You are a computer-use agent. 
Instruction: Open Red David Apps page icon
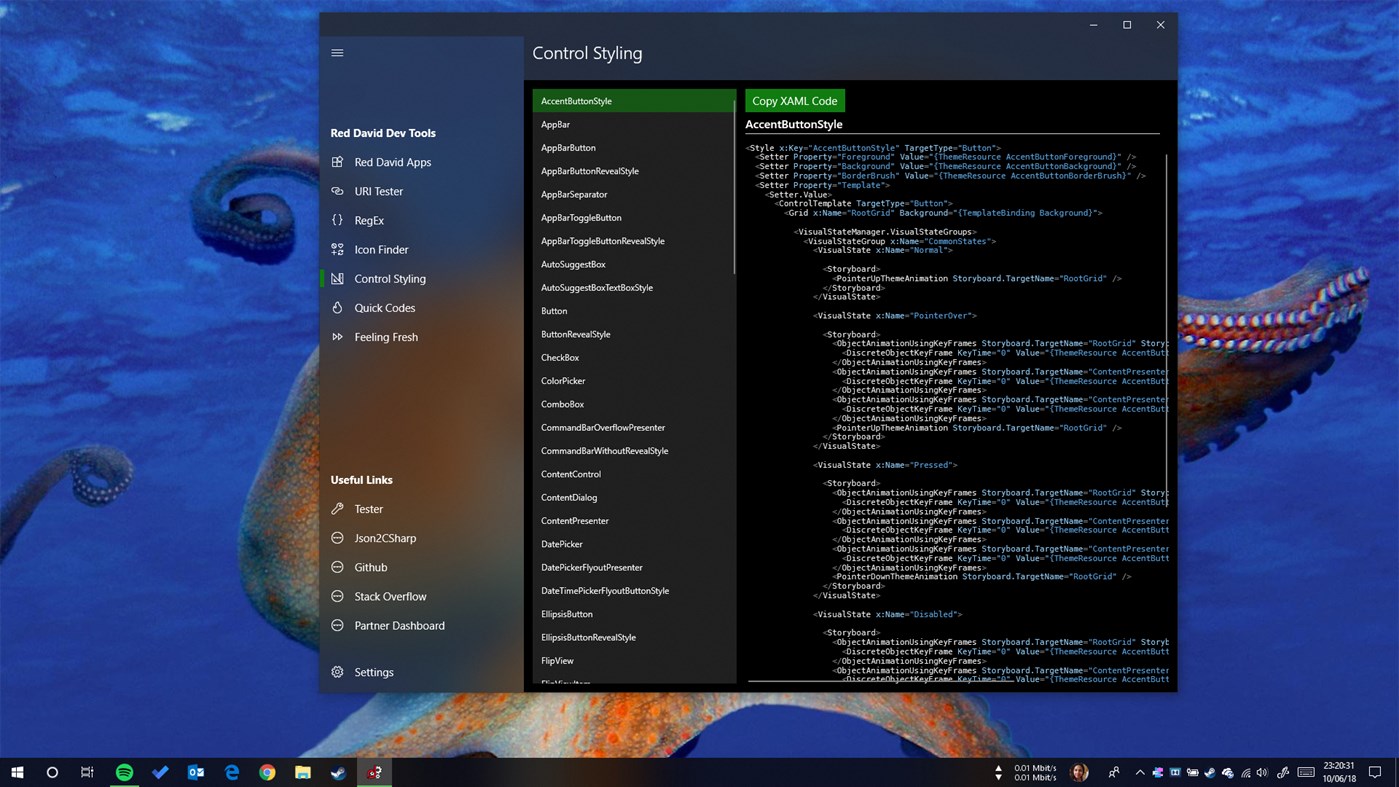[337, 162]
